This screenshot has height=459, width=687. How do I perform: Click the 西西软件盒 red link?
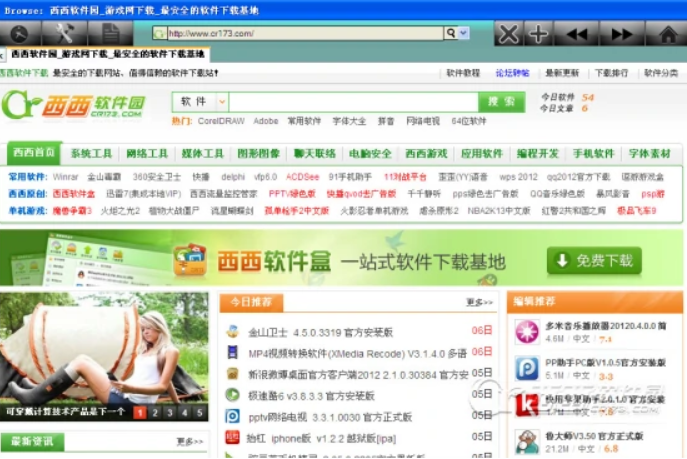pyautogui.click(x=74, y=194)
